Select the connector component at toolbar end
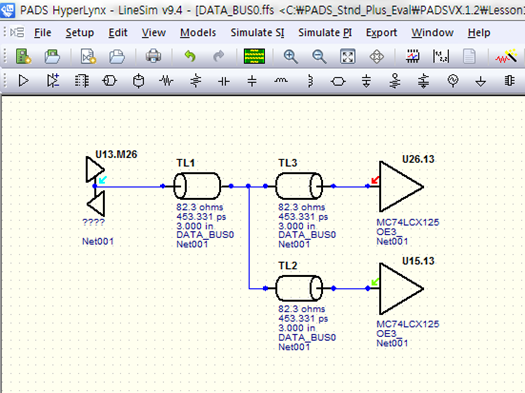Image resolution: width=525 pixels, height=393 pixels. click(509, 81)
